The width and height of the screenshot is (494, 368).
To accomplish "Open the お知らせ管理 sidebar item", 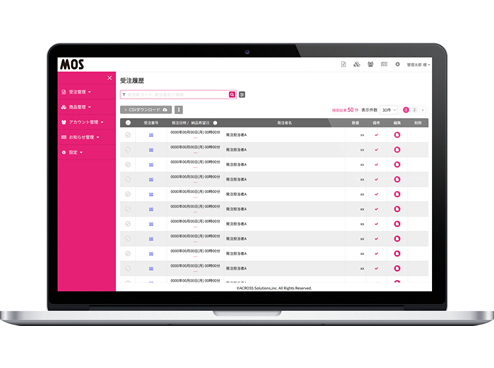I will [80, 137].
